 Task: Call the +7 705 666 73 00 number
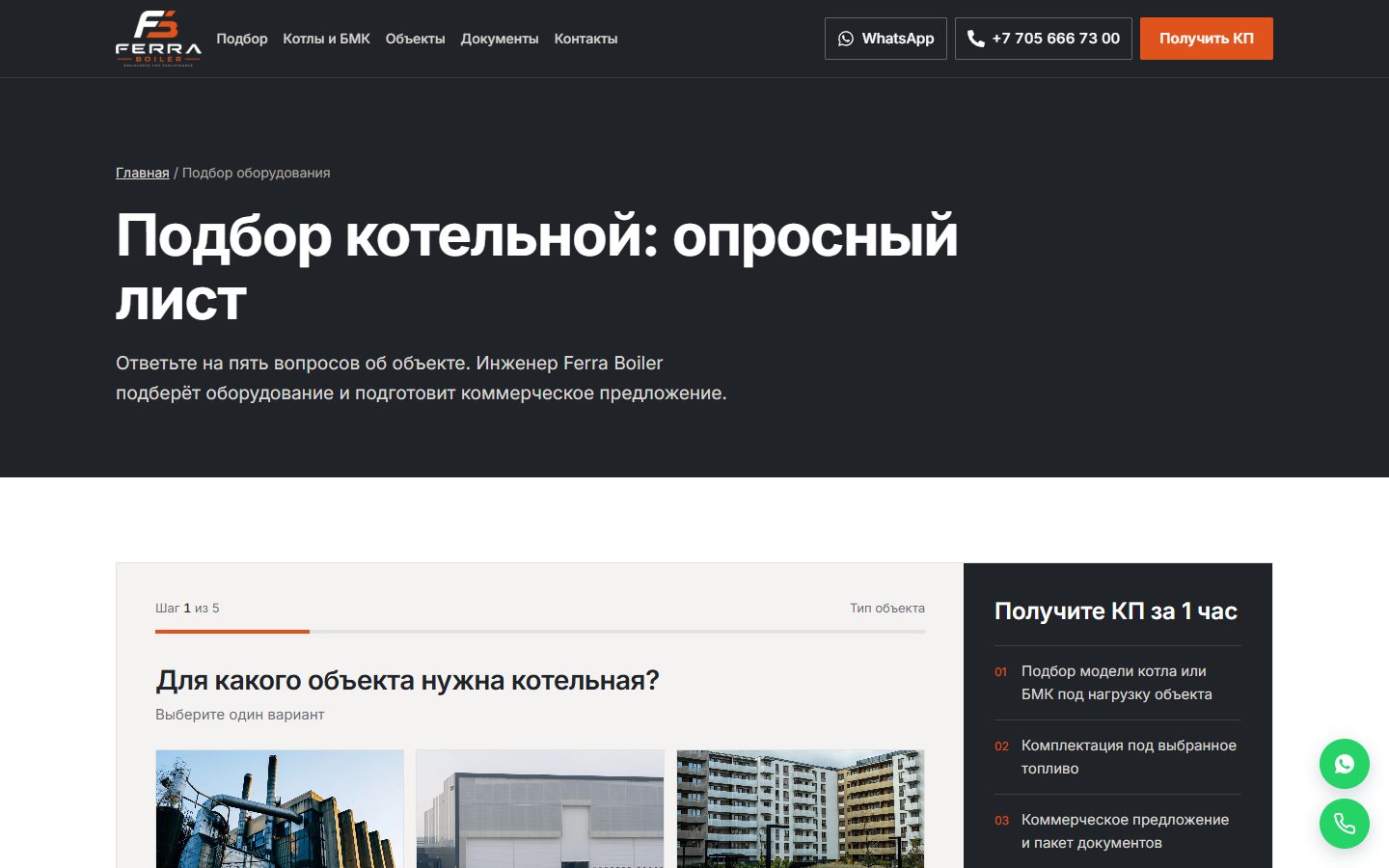coord(1044,39)
